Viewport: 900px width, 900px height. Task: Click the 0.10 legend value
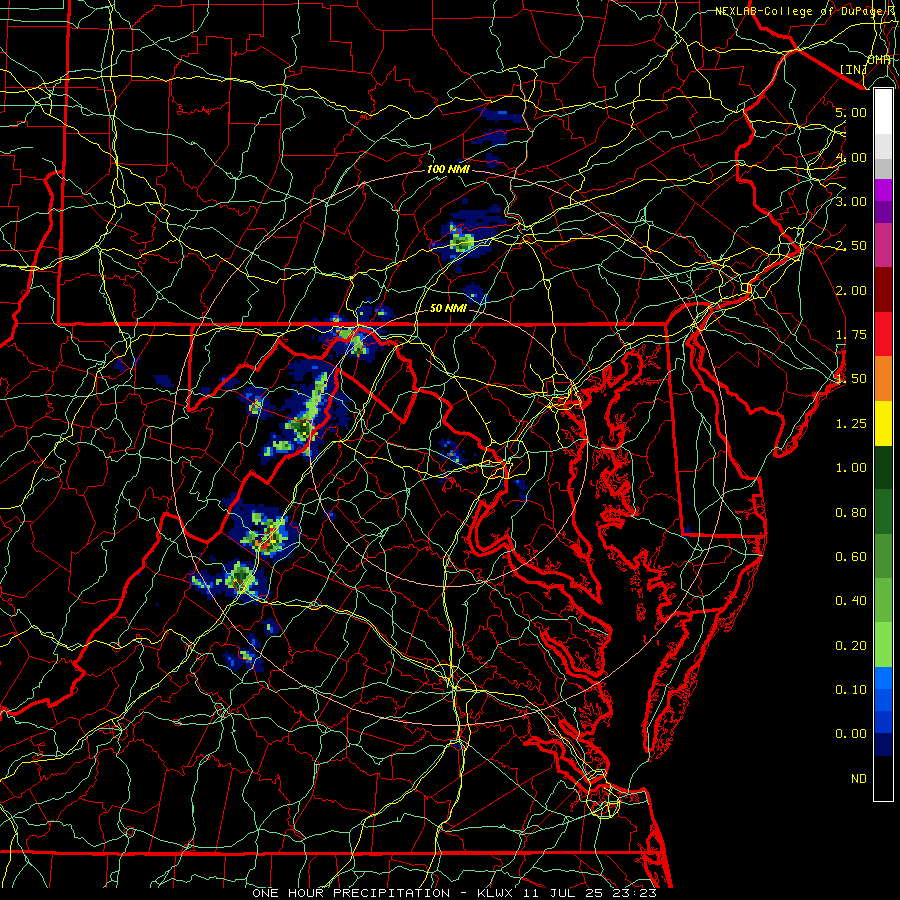851,690
